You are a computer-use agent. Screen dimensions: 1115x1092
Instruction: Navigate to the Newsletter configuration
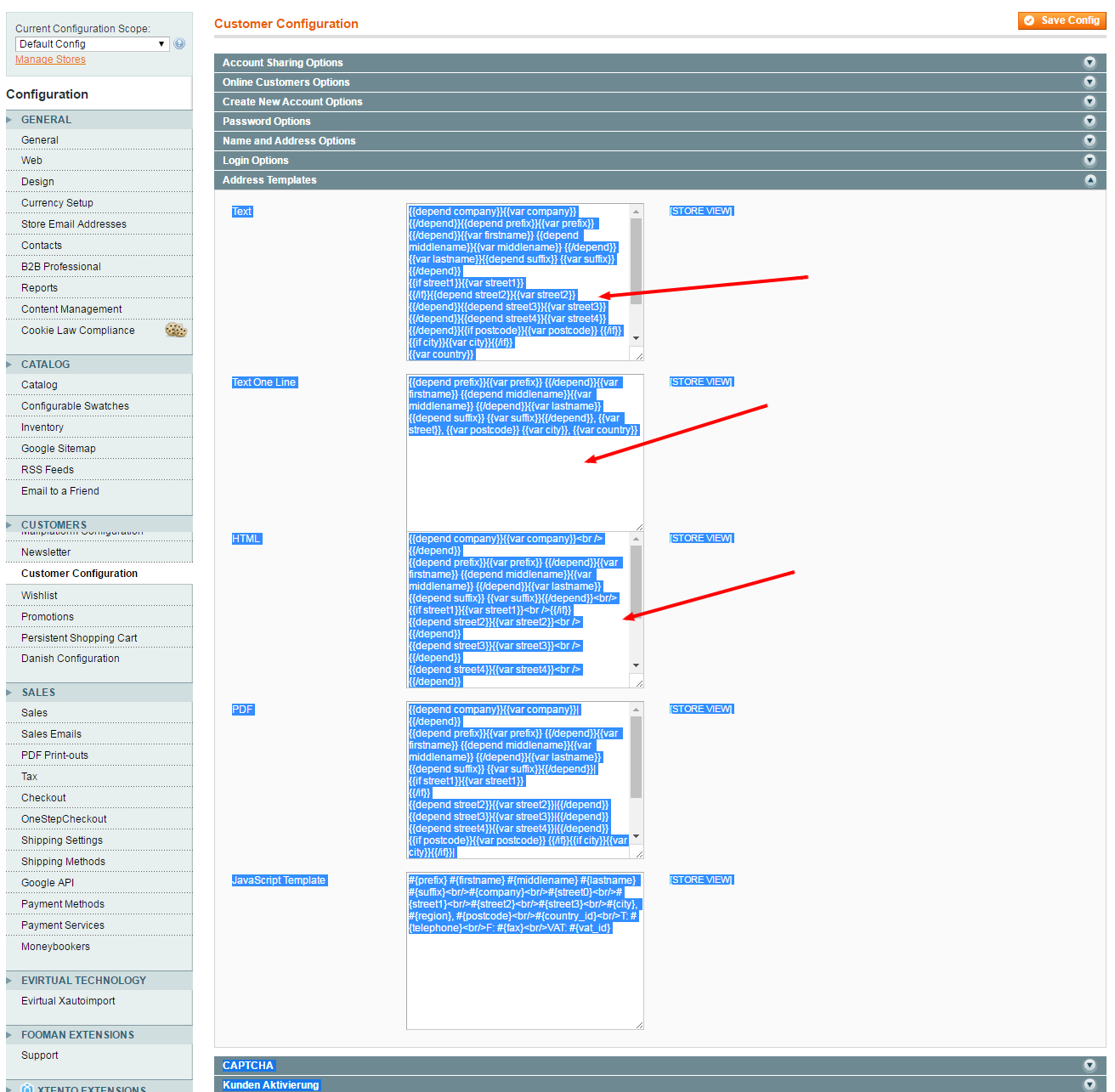click(x=46, y=552)
